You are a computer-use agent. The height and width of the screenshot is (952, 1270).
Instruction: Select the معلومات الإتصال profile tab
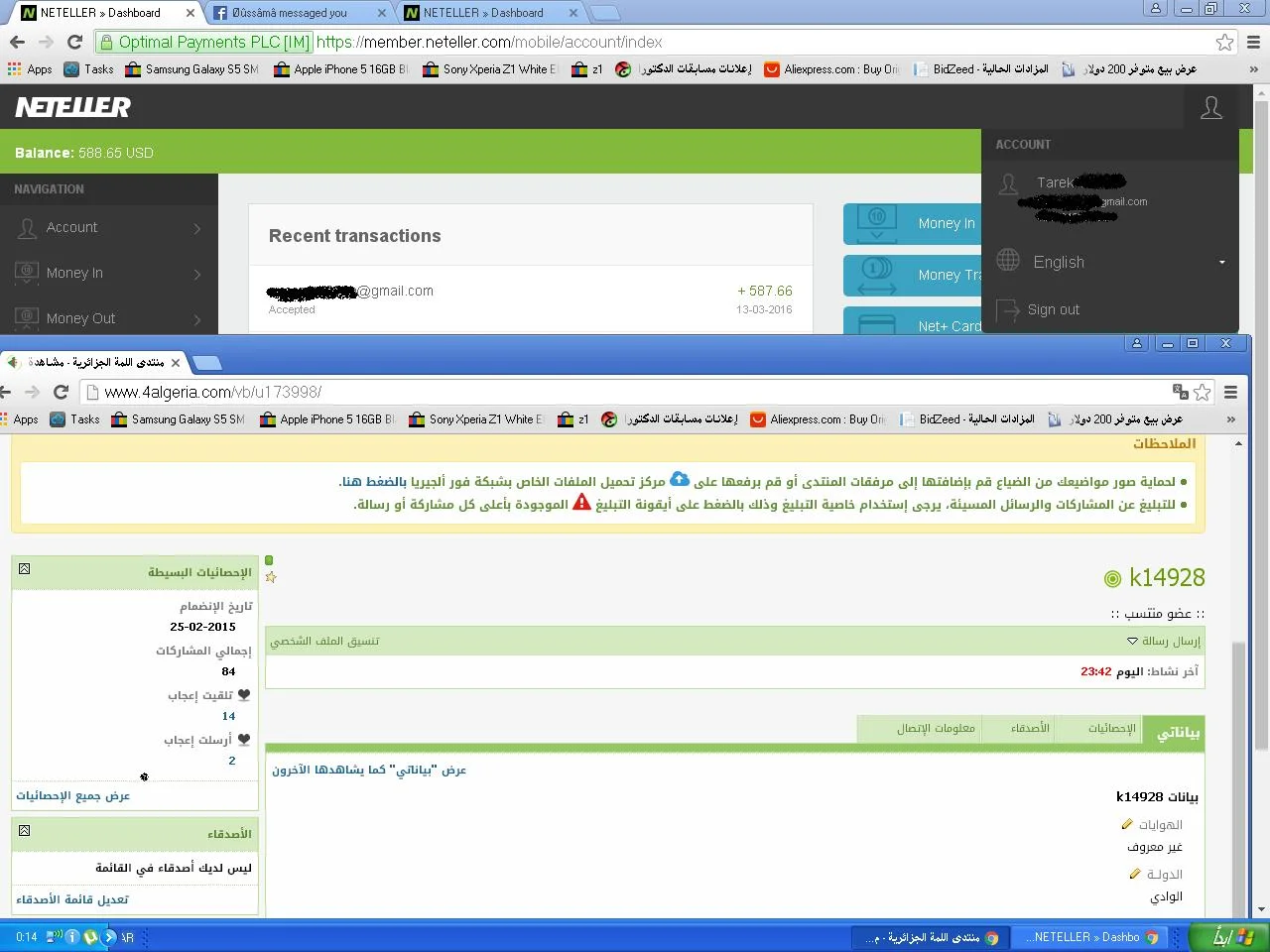pyautogui.click(x=936, y=728)
